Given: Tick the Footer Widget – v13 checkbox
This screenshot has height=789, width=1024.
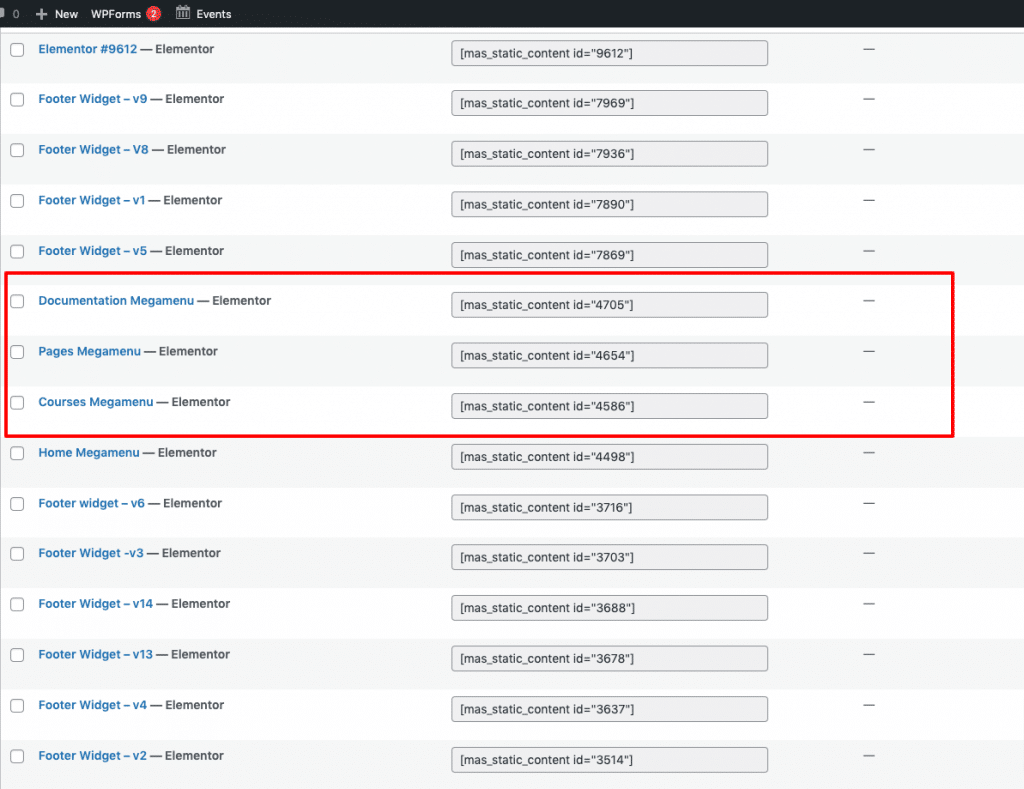Looking at the screenshot, I should 17,655.
